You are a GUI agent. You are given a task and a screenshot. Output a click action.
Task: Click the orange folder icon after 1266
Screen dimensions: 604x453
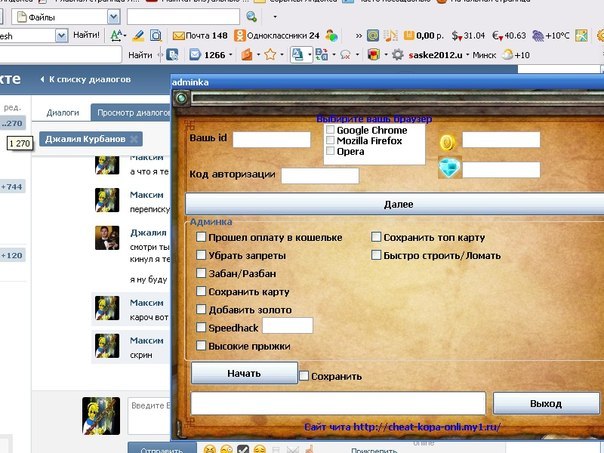pos(247,55)
